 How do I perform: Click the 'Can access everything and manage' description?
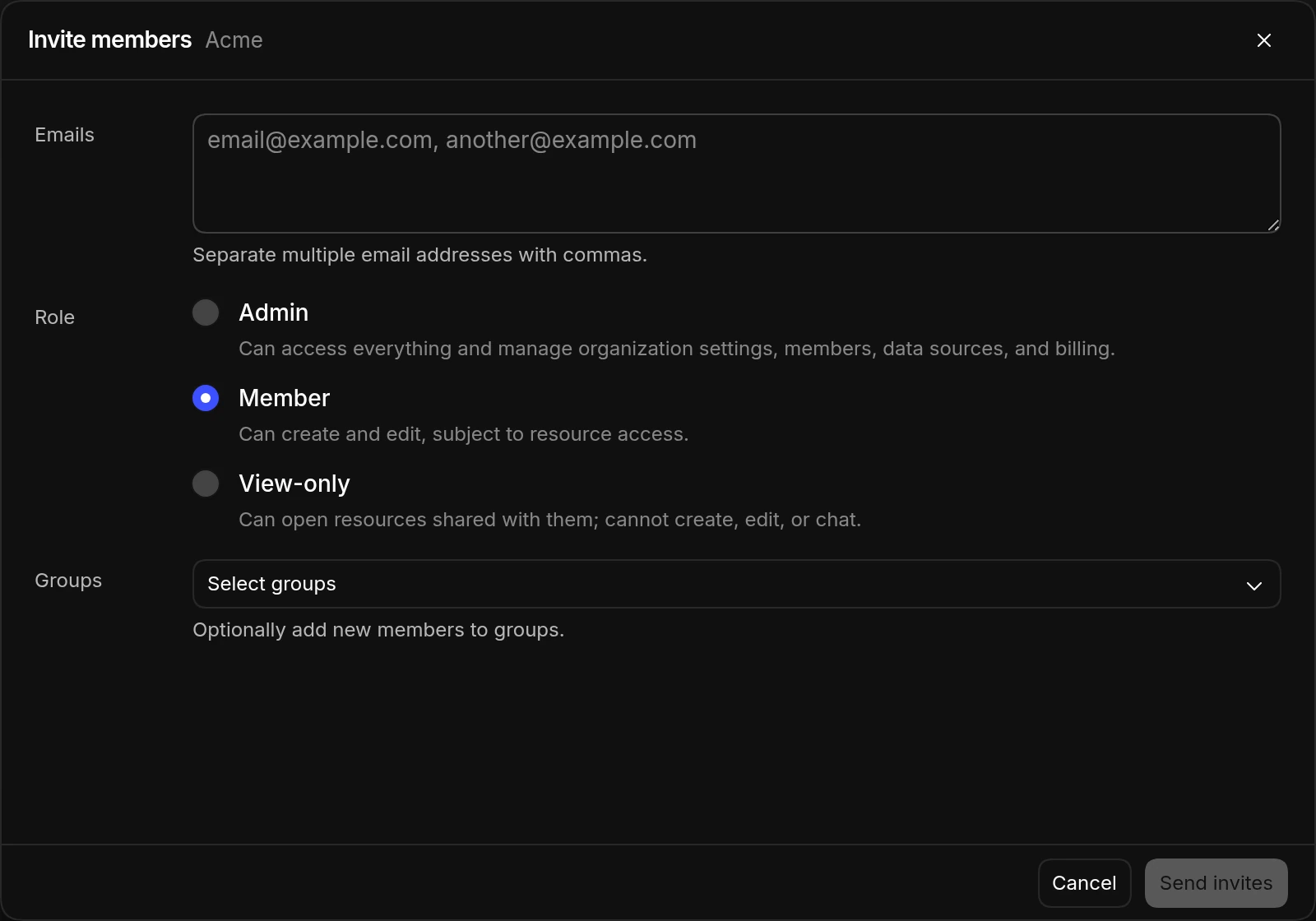tap(676, 349)
